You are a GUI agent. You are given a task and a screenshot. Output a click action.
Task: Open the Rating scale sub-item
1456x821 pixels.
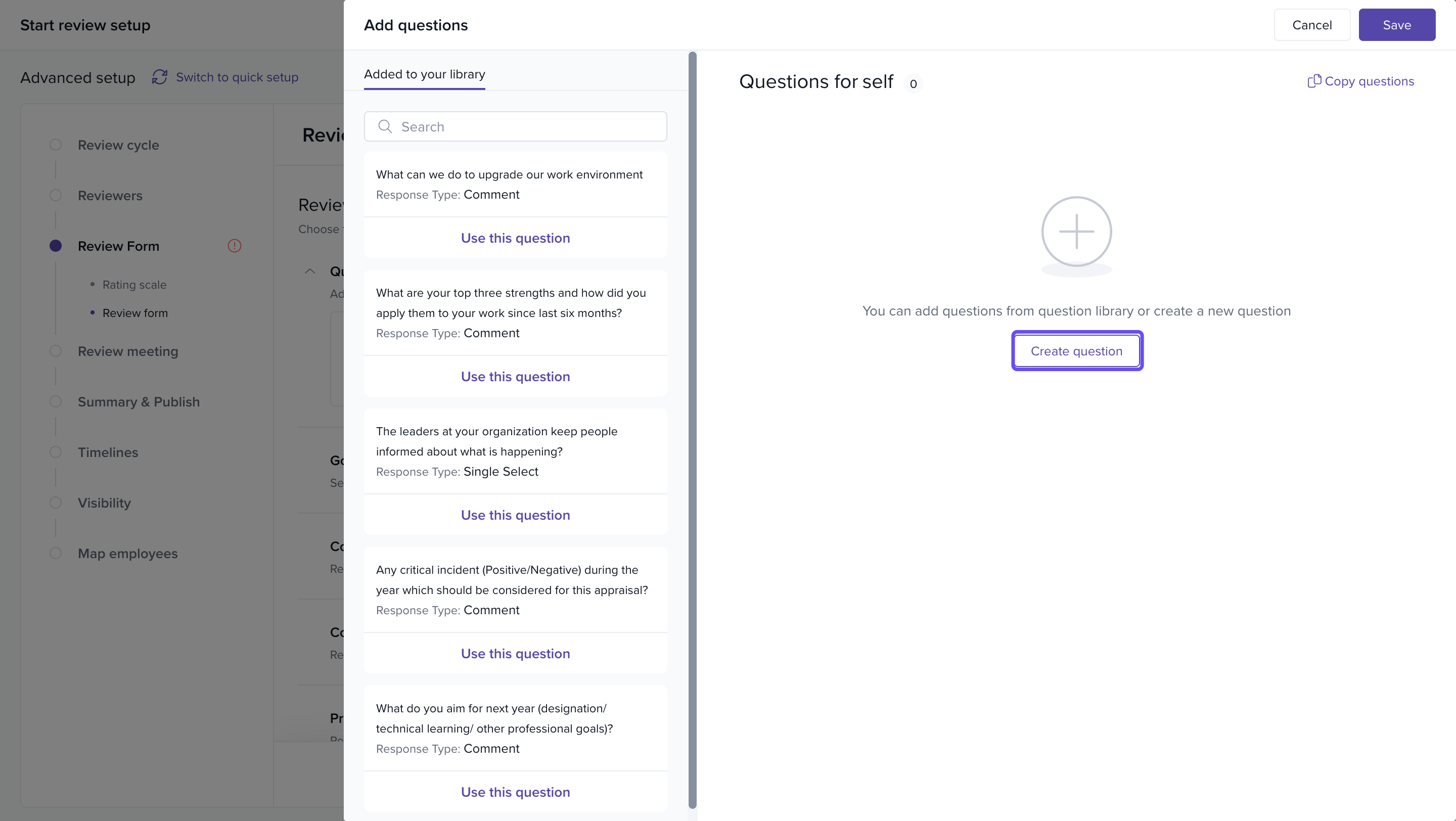coord(134,285)
